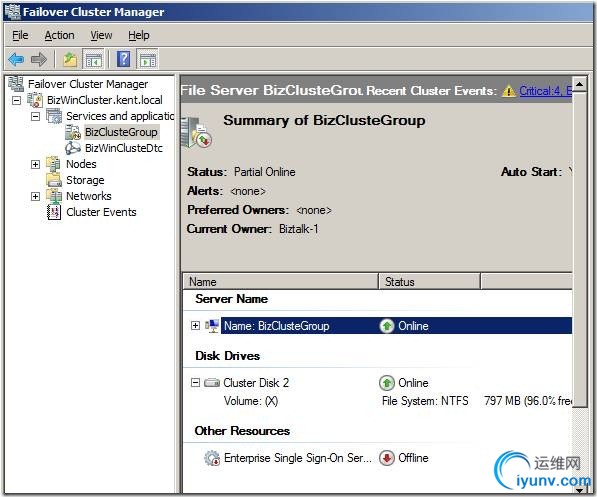
Task: Click the scroll up arrow in details pane
Action: tap(579, 84)
